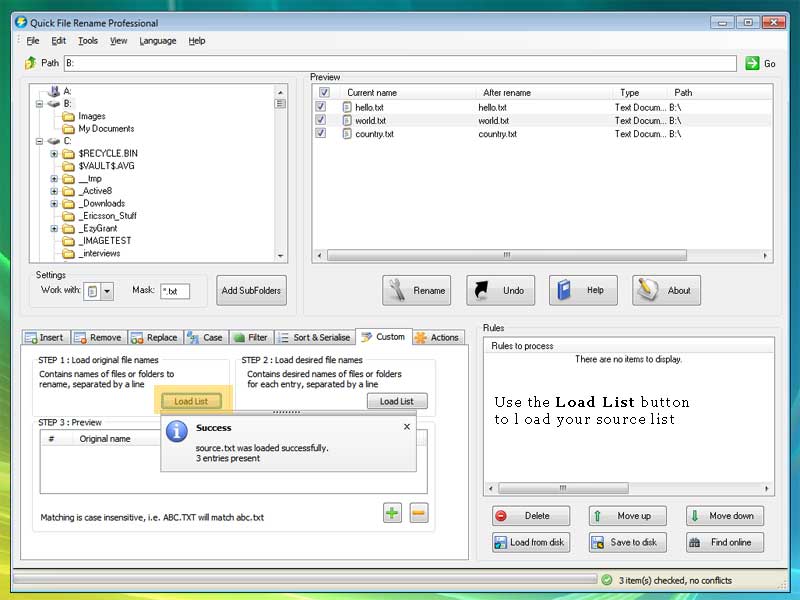This screenshot has height=600, width=800.
Task: Collapse the B: drive tree node
Action: (x=40, y=104)
